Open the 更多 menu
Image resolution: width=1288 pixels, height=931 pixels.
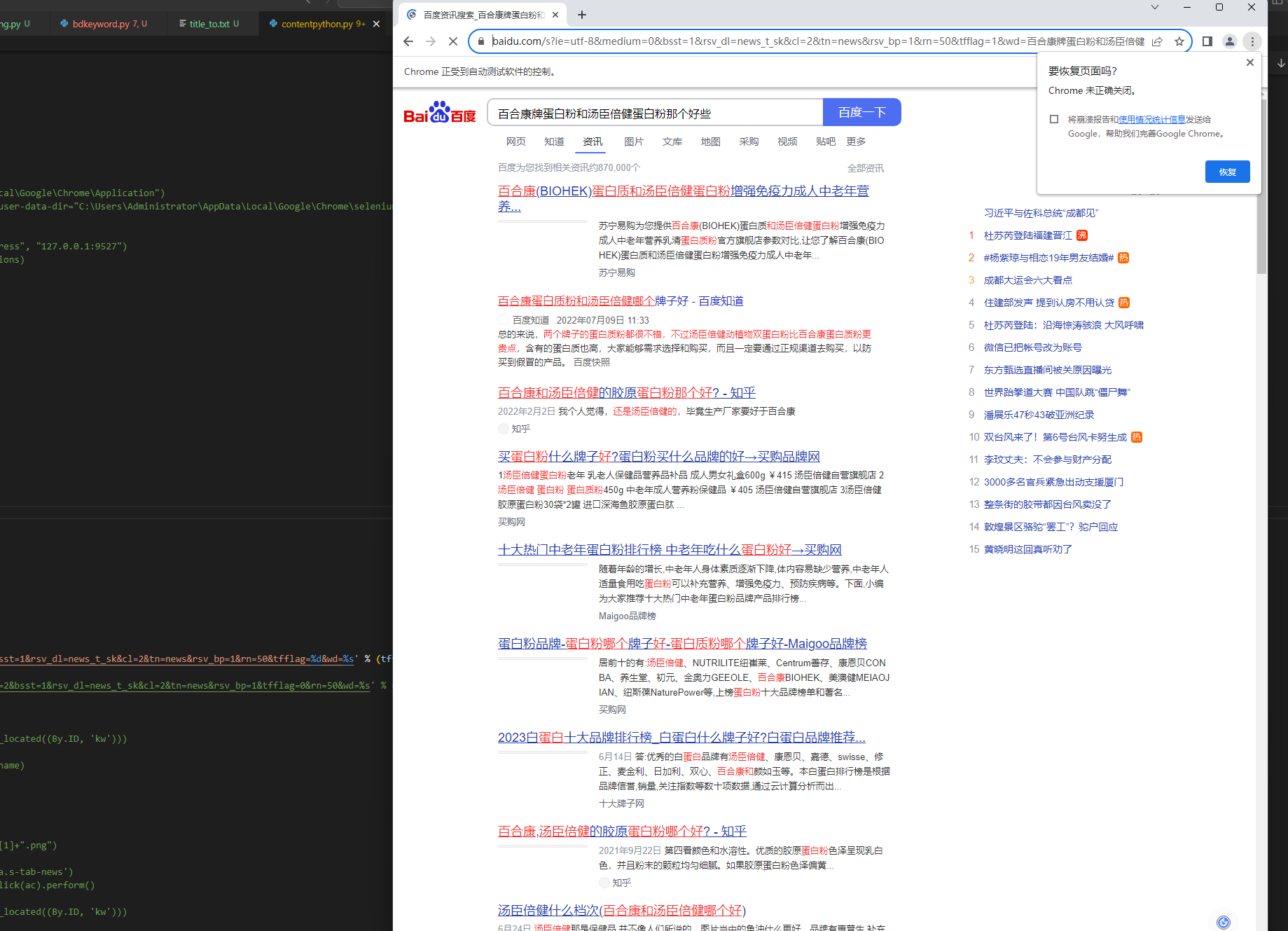(x=856, y=142)
